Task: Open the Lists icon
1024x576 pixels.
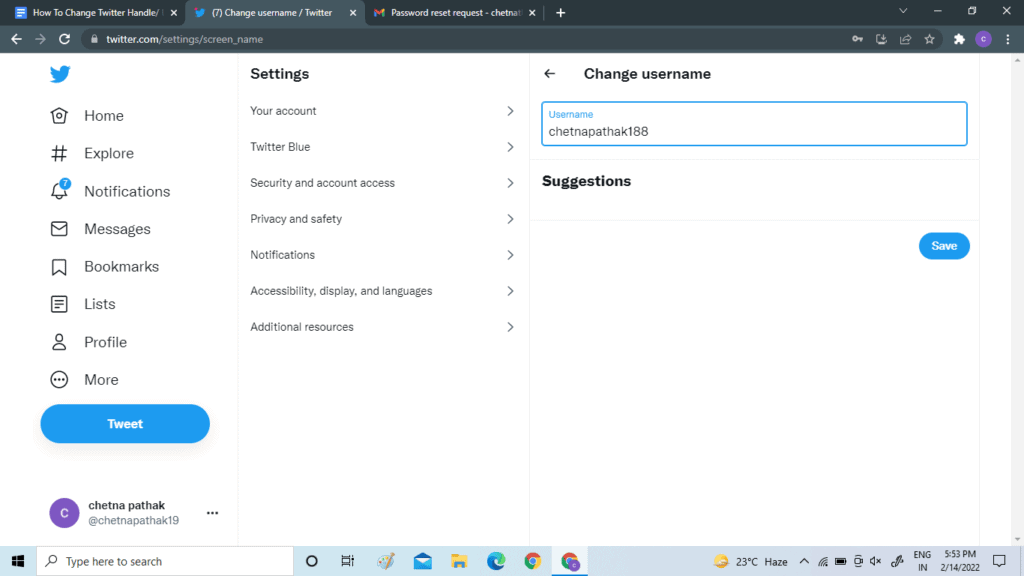Action: (x=59, y=304)
